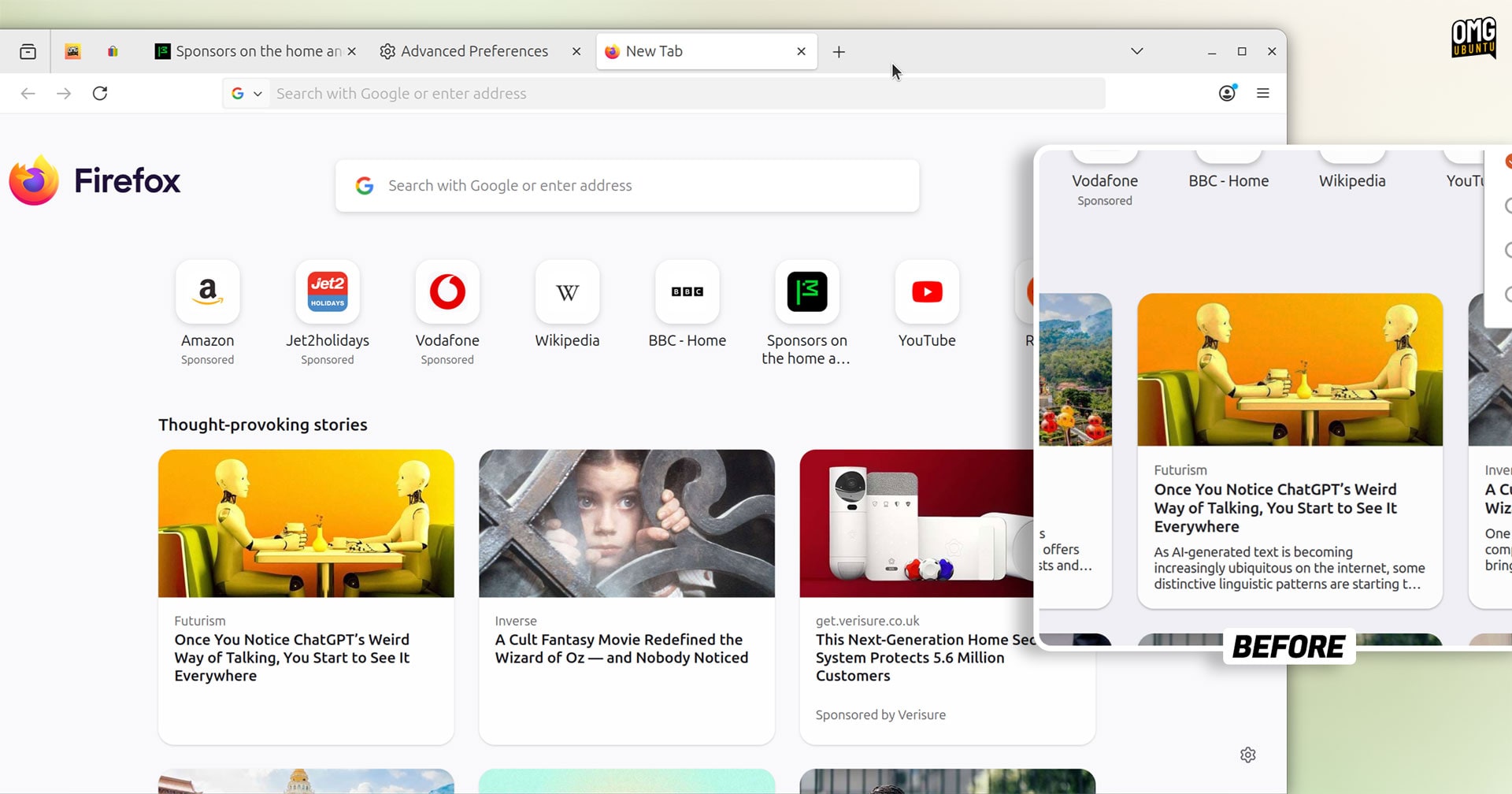
Task: Focus the new tab page search box
Action: [628, 186]
